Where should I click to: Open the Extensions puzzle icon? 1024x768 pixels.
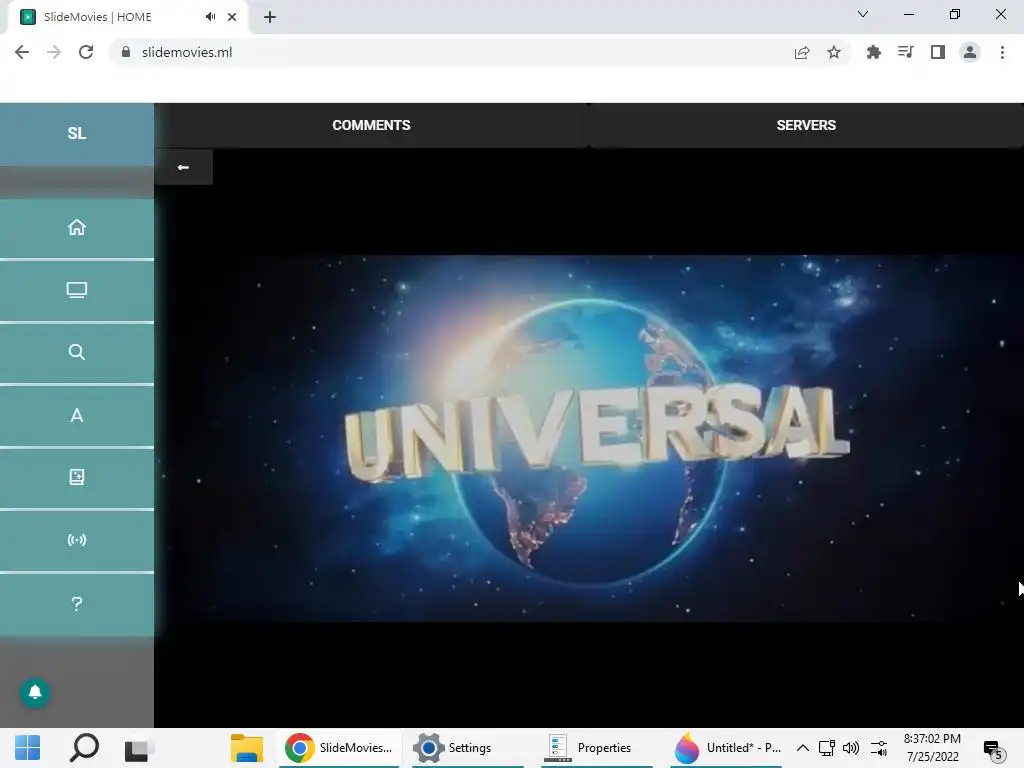(874, 52)
